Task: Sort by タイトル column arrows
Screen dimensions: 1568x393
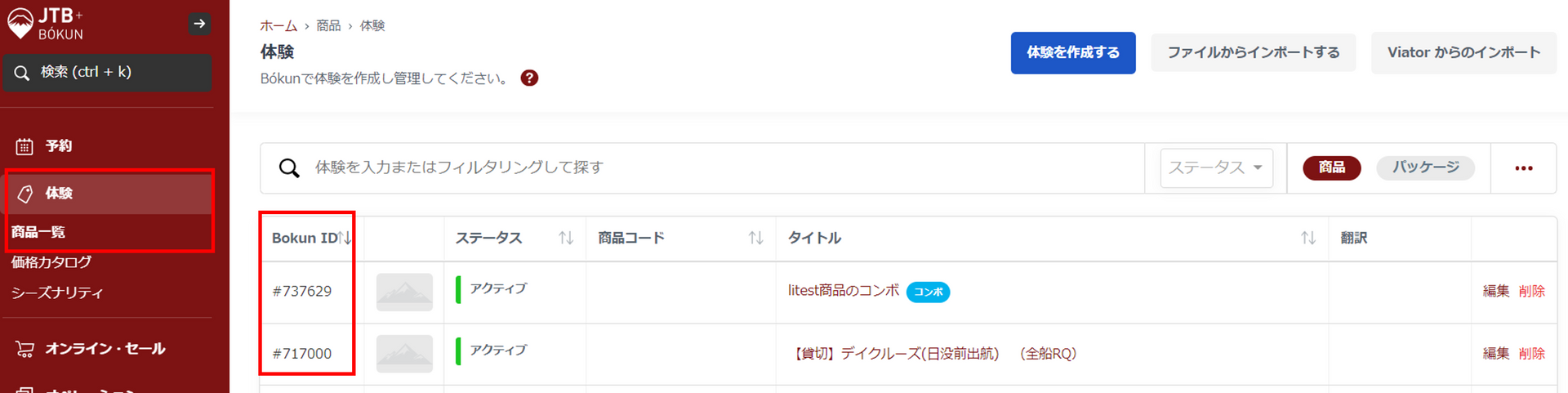Action: pos(1307,238)
